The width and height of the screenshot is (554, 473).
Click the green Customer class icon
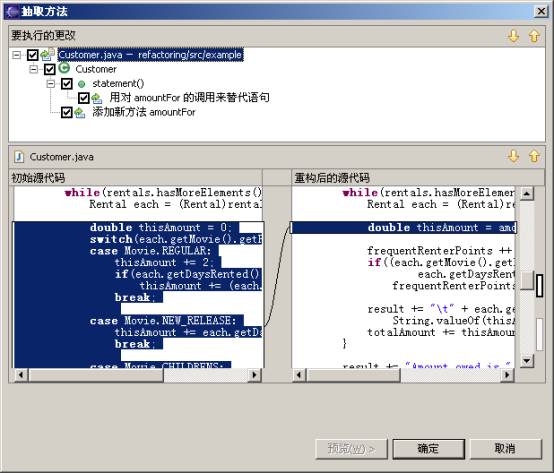64,69
